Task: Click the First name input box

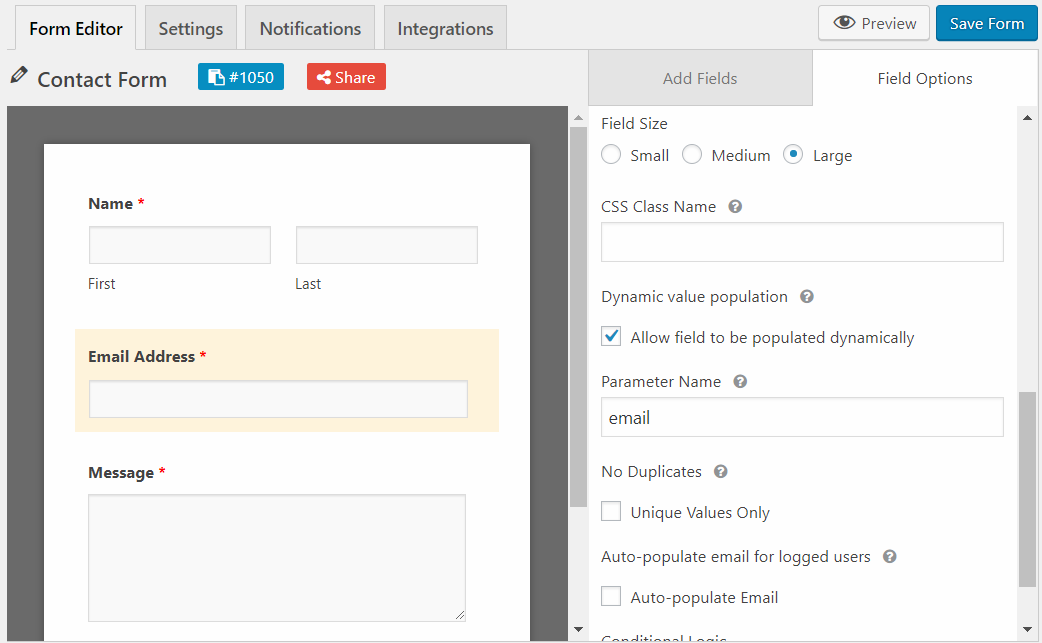Action: tap(180, 245)
